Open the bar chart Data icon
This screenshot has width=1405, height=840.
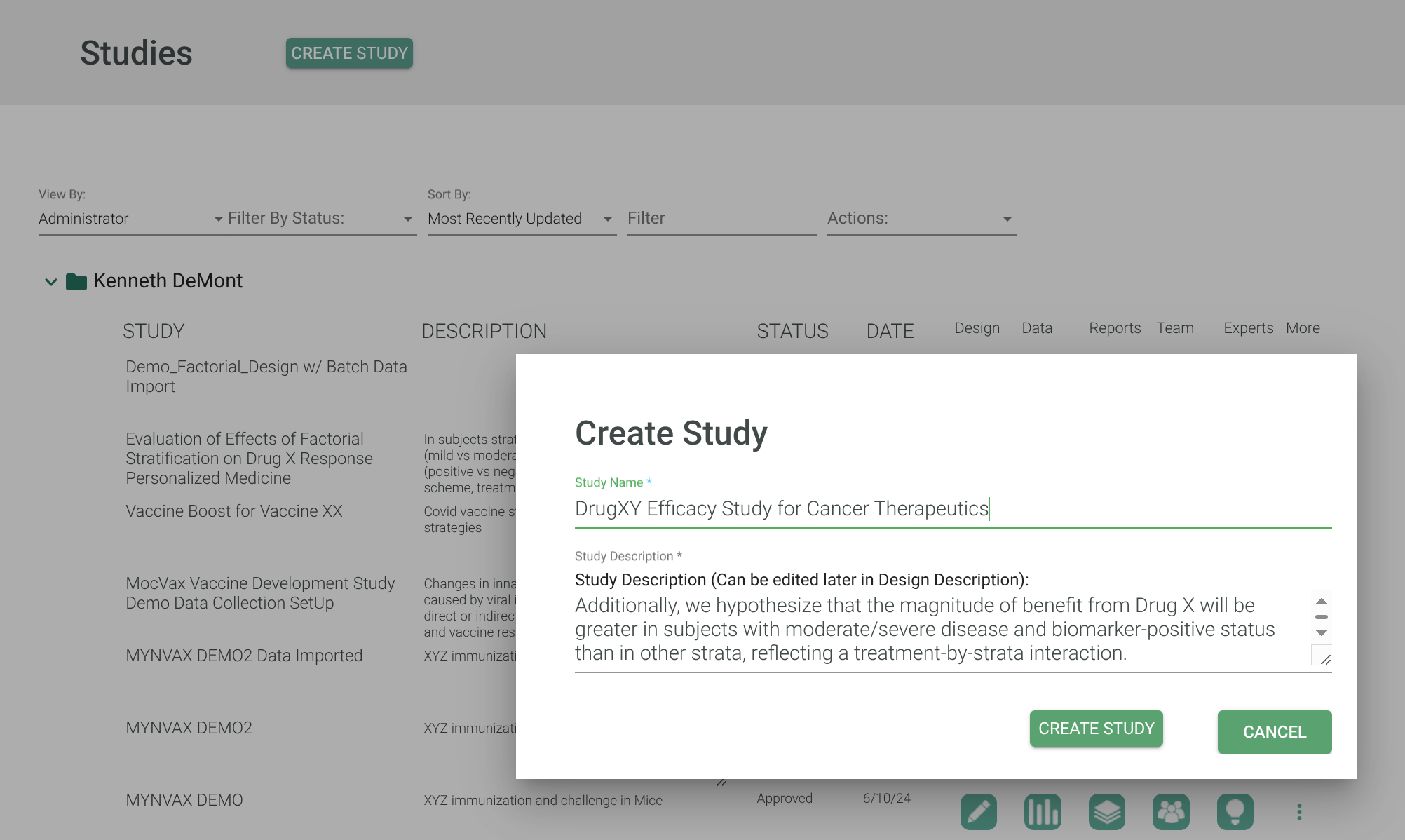[x=1043, y=812]
